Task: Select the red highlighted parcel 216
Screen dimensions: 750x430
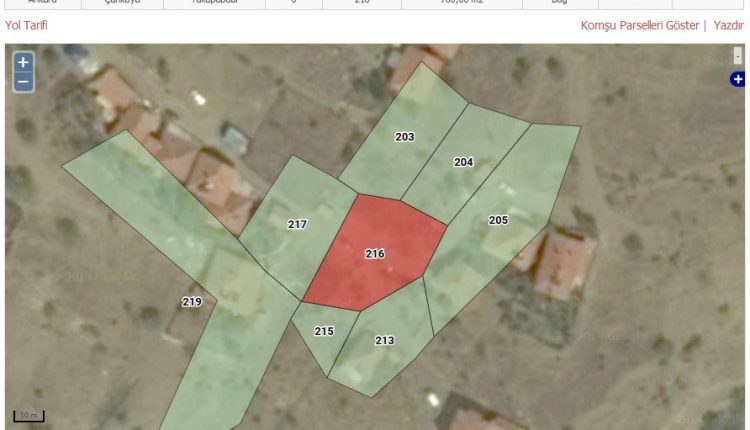Action: (375, 254)
